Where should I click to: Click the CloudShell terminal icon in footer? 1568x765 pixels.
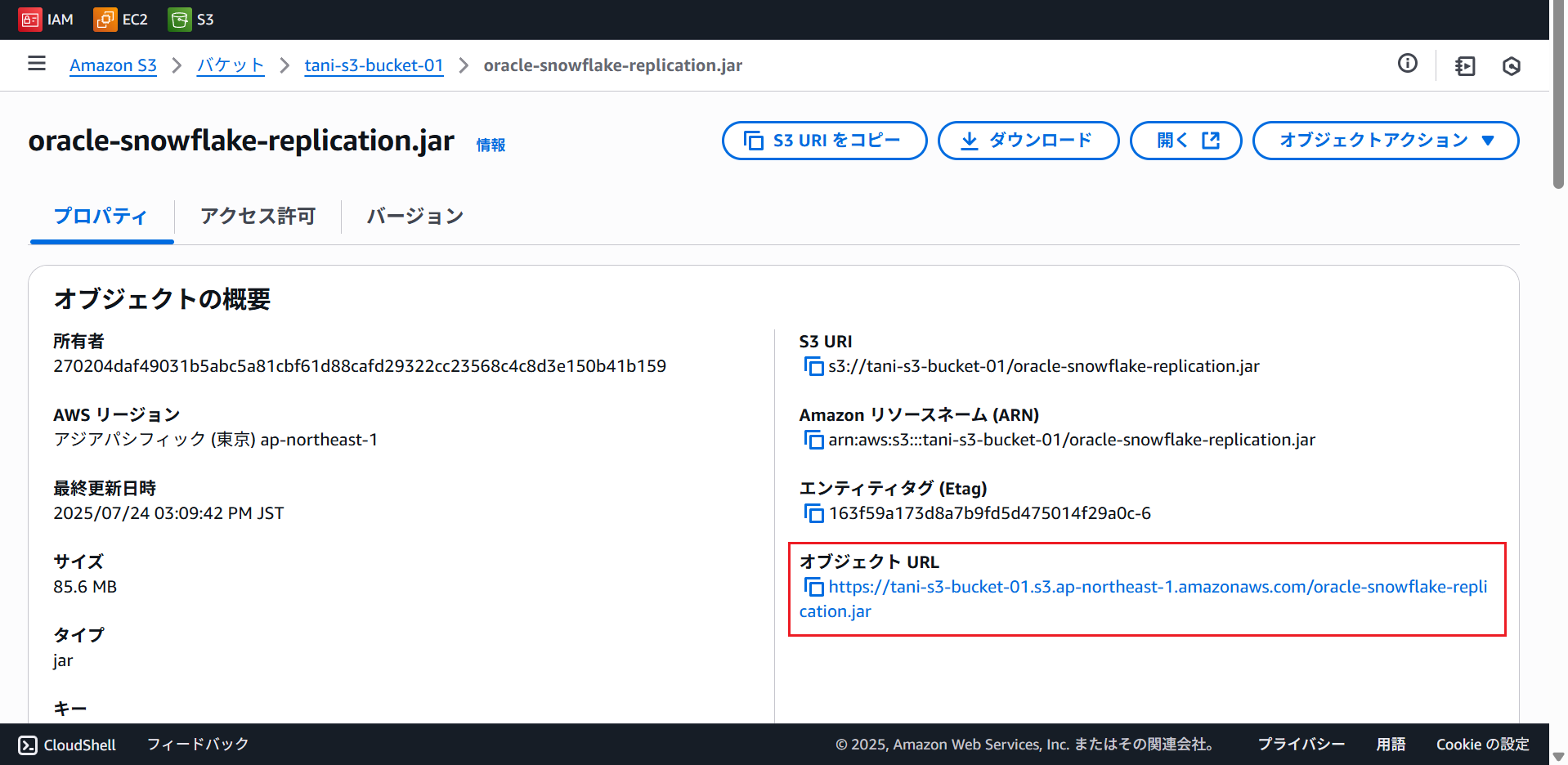pos(28,745)
